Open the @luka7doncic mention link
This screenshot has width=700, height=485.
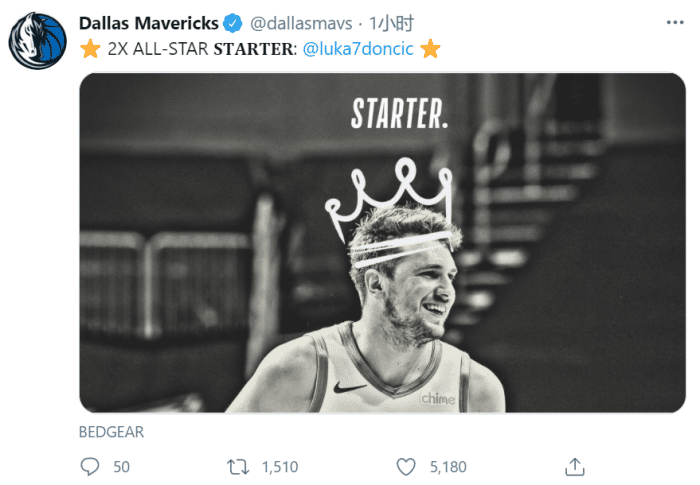coord(356,48)
